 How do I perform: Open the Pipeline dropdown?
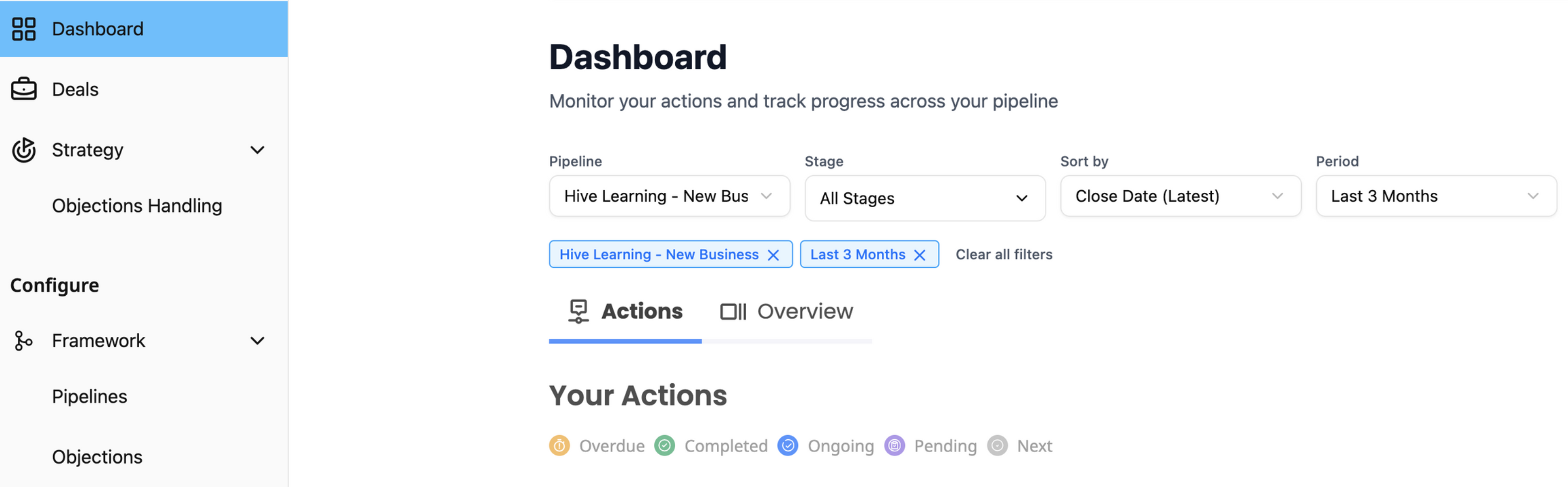click(670, 196)
